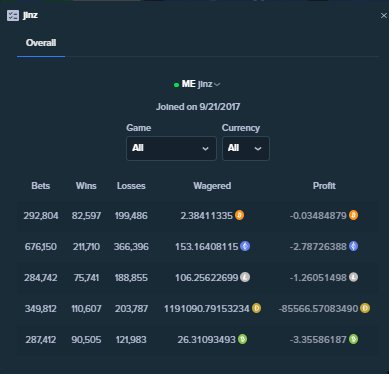Select the 1191090.79153234 wagered value

pyautogui.click(x=207, y=309)
